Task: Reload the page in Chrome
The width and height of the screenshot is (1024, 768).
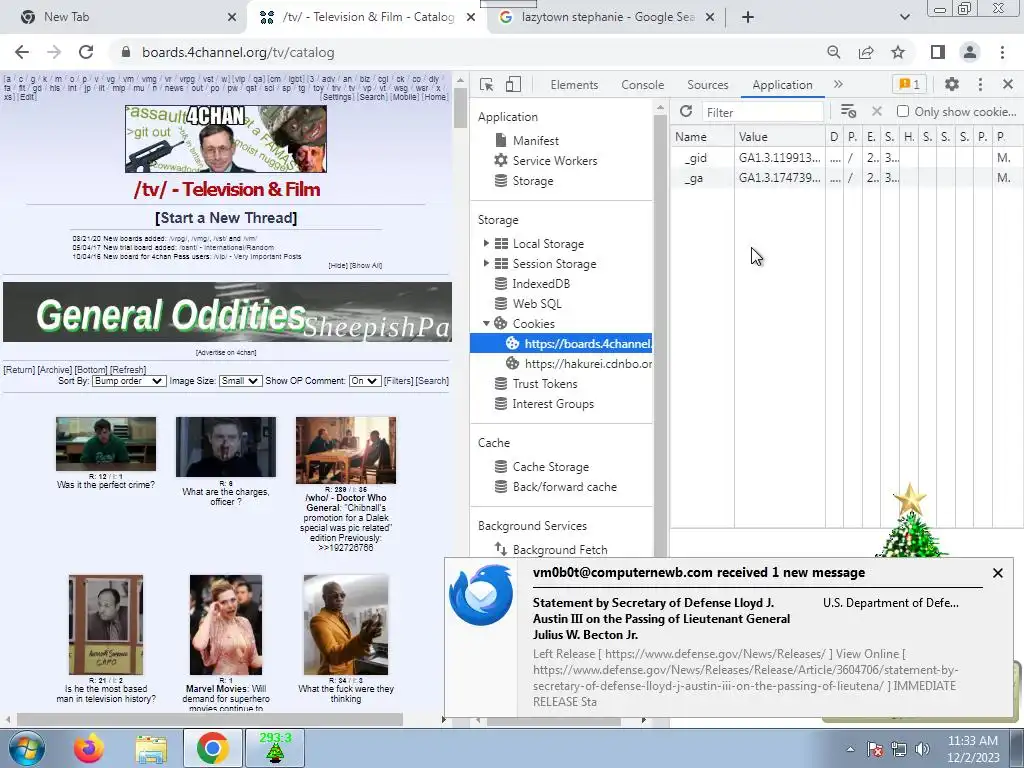Action: point(86,52)
